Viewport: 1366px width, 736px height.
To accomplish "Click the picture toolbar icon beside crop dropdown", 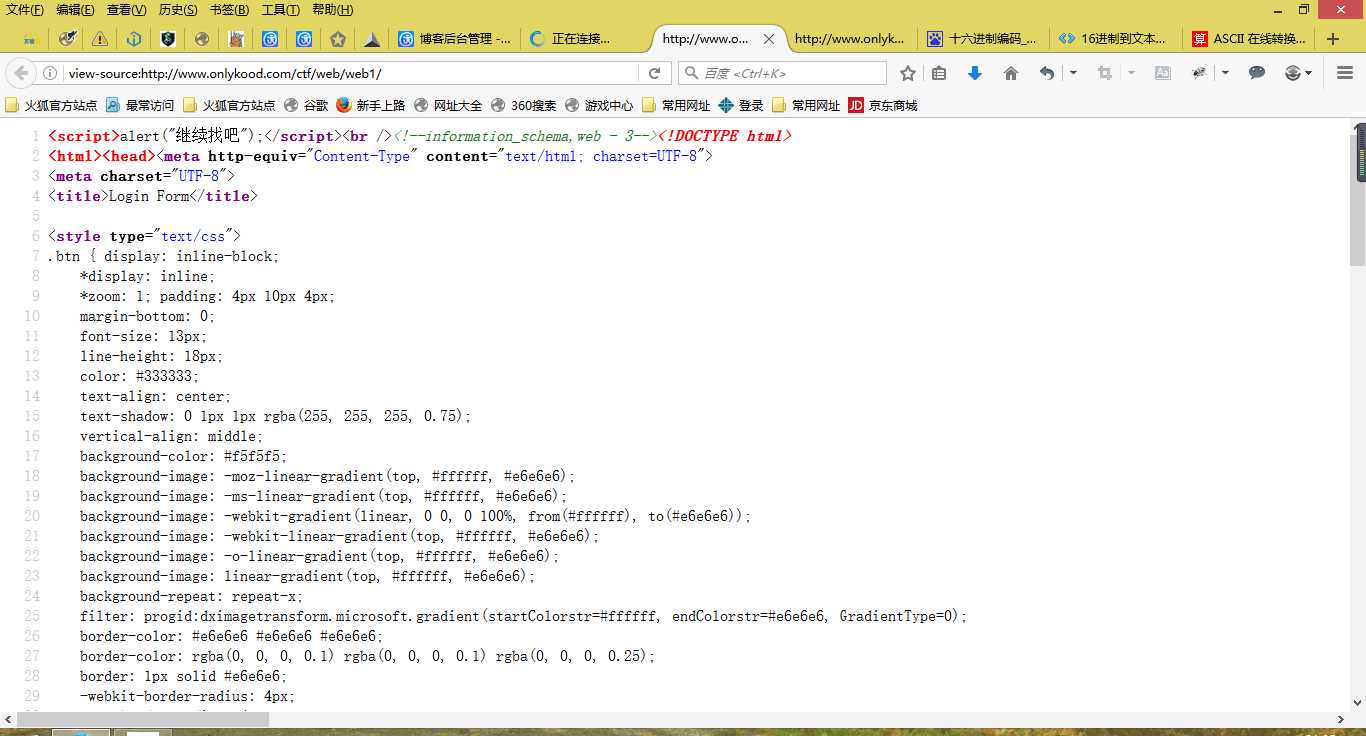I will [1162, 73].
